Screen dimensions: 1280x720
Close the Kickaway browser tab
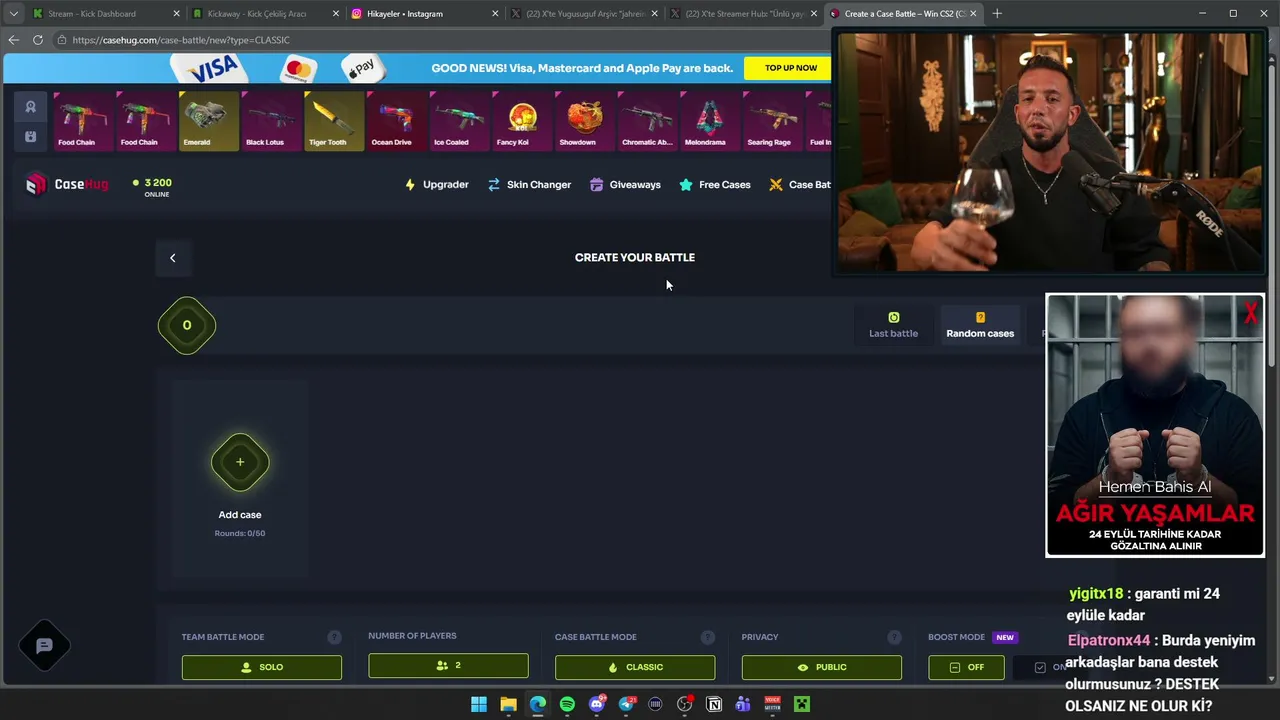pos(336,14)
